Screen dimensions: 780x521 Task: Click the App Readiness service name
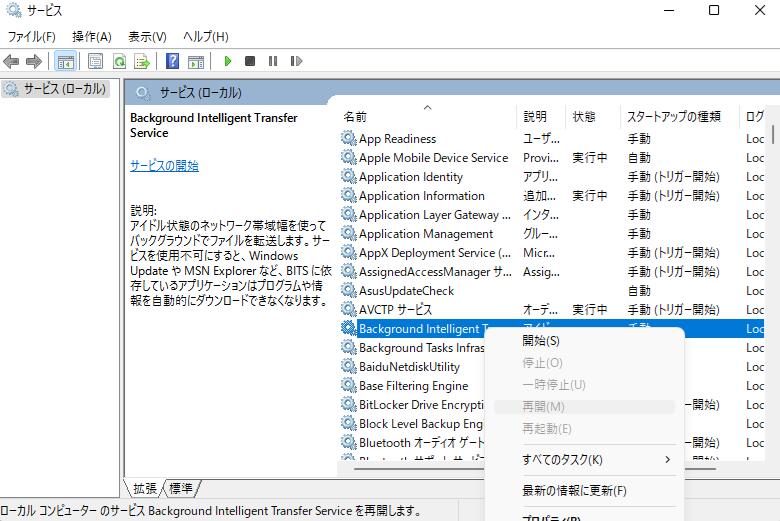tap(397, 139)
